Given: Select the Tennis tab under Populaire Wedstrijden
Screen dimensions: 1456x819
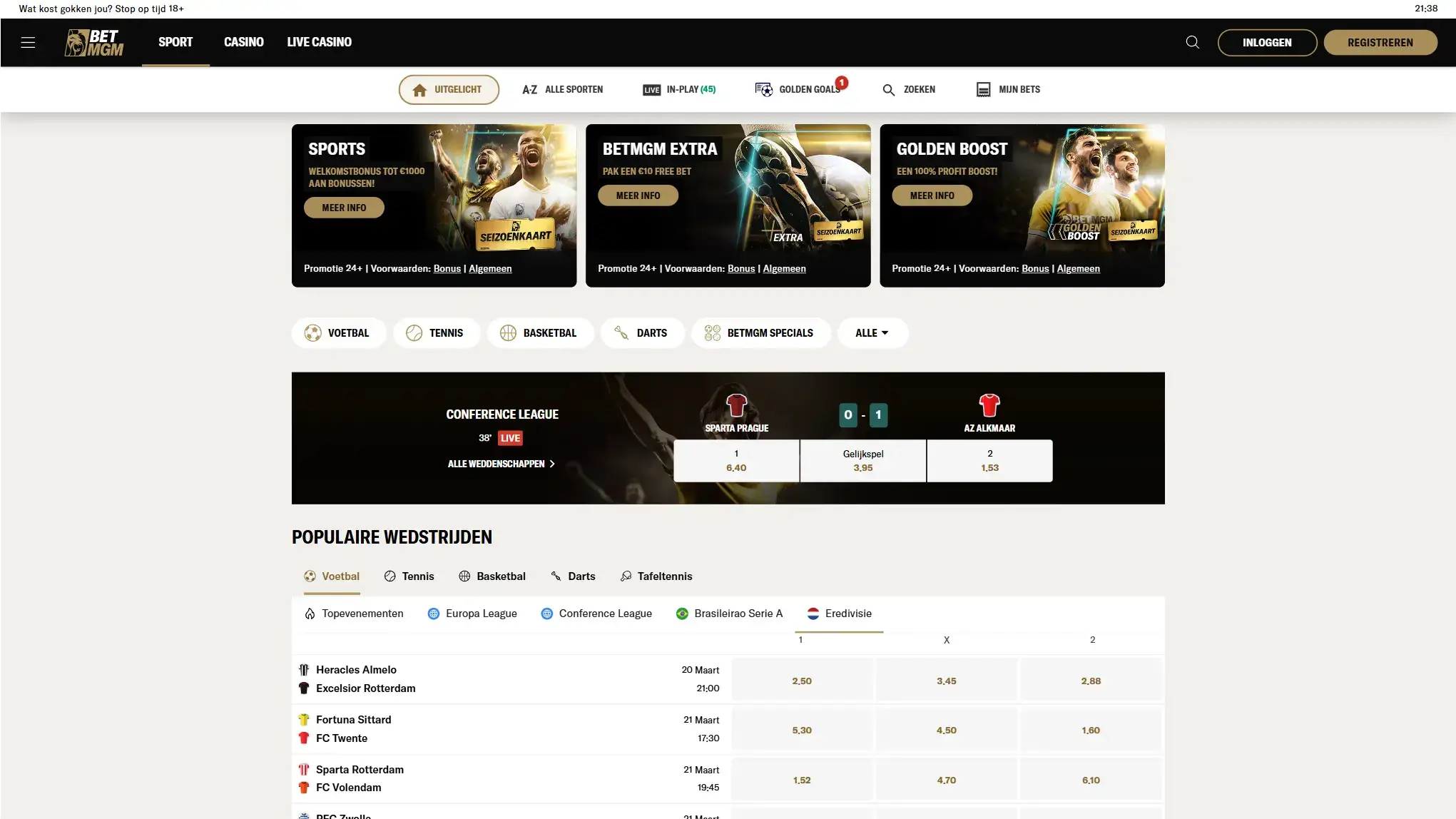Looking at the screenshot, I should [x=409, y=576].
